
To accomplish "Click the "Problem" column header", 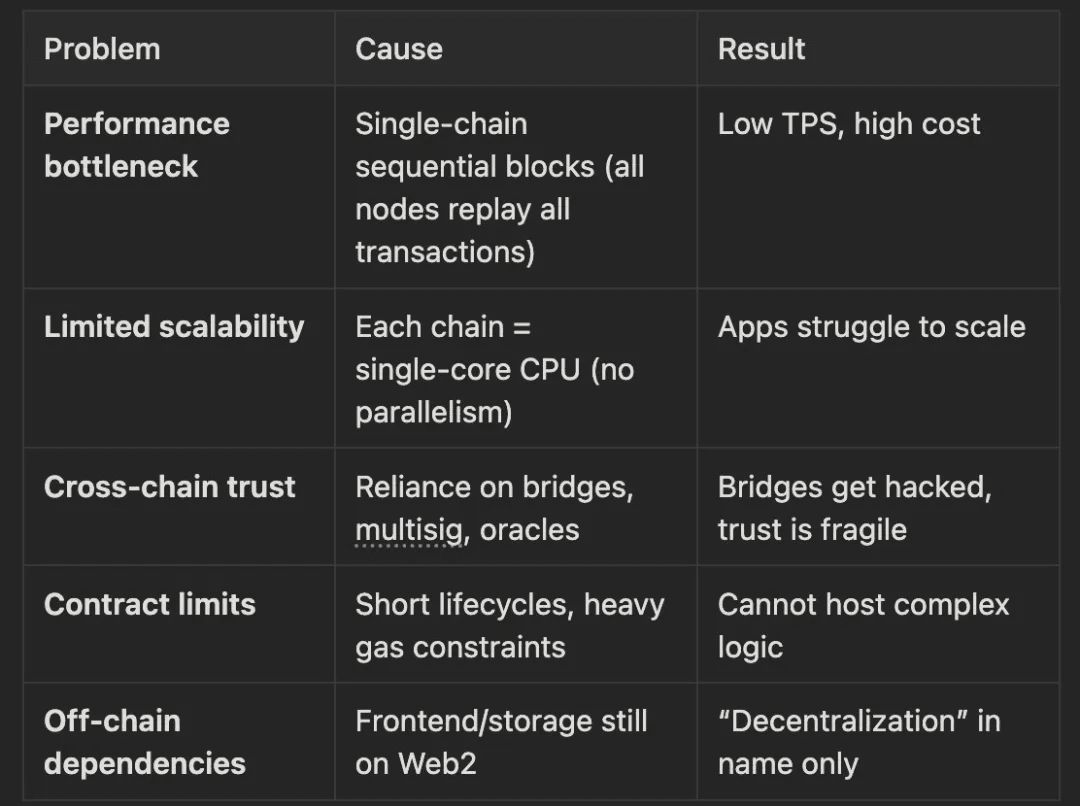I will 102,49.
